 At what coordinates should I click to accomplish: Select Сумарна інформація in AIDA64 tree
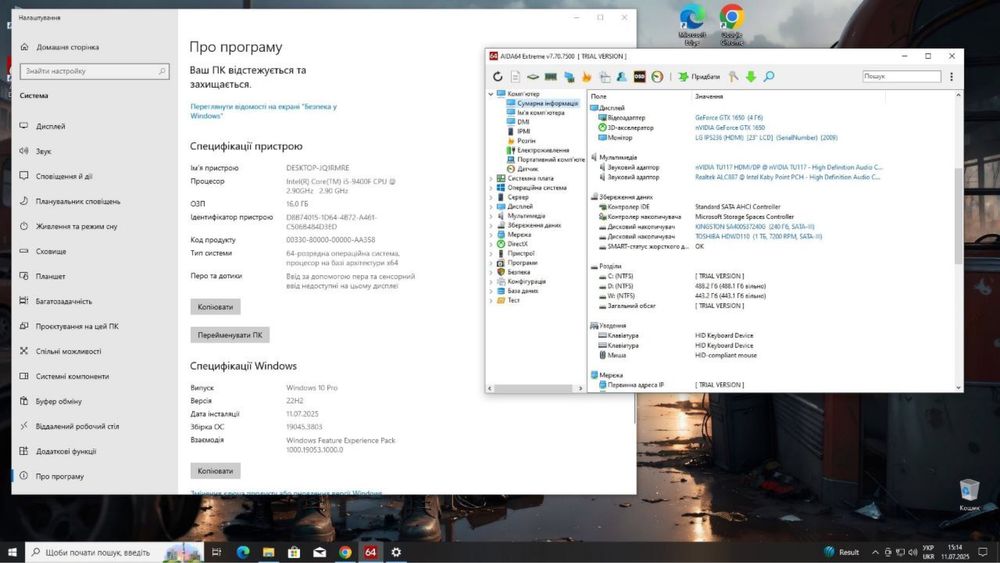pyautogui.click(x=547, y=103)
